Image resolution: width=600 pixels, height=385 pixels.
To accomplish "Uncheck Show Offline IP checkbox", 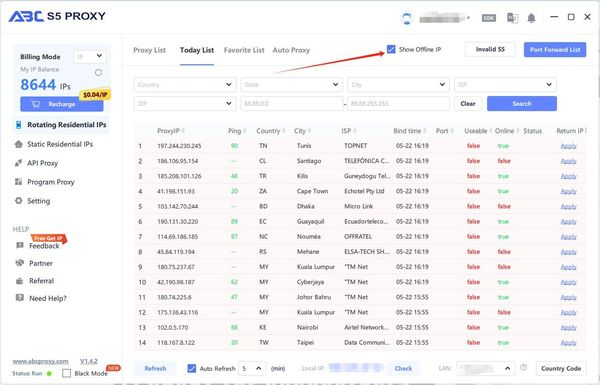I will click(x=391, y=49).
